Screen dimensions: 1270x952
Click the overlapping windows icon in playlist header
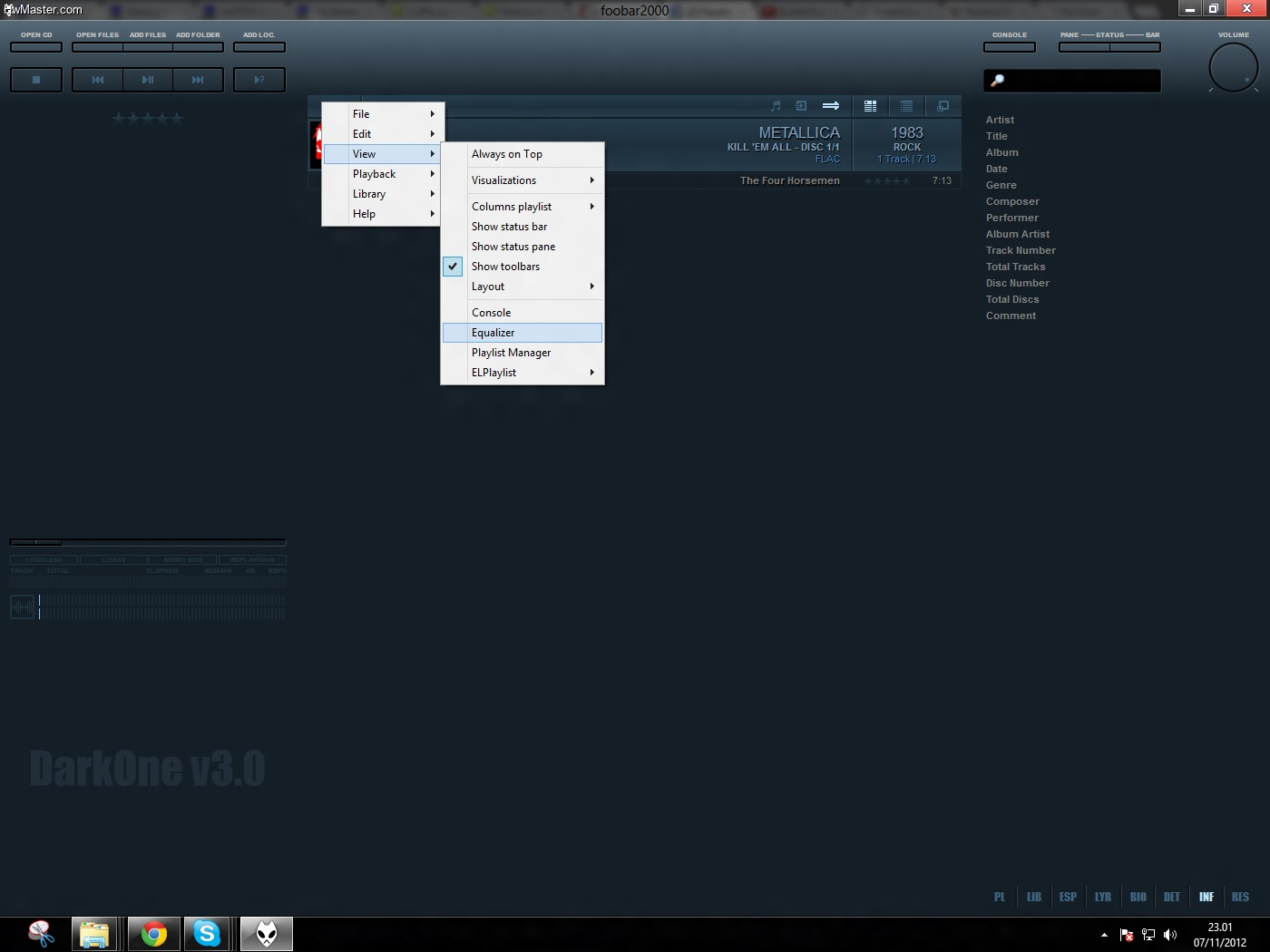point(943,106)
